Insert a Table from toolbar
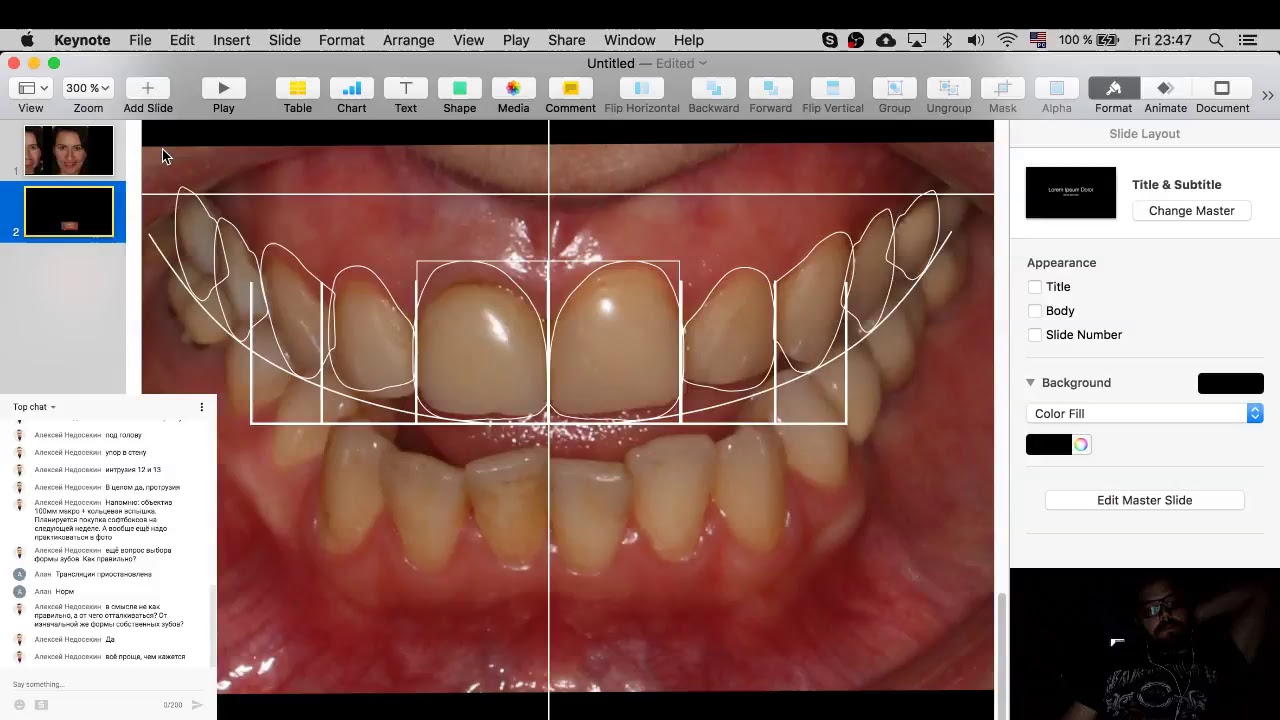 (x=297, y=88)
